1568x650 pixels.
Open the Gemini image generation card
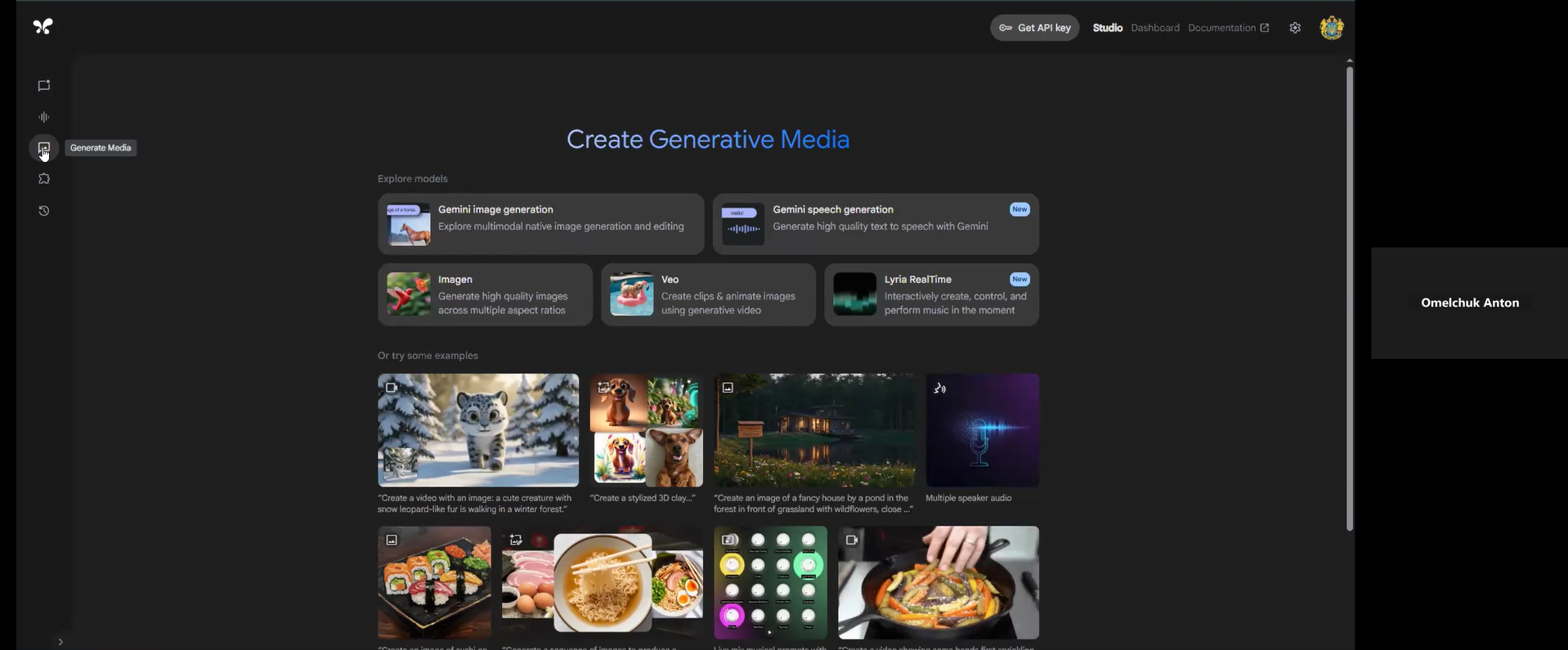point(540,224)
